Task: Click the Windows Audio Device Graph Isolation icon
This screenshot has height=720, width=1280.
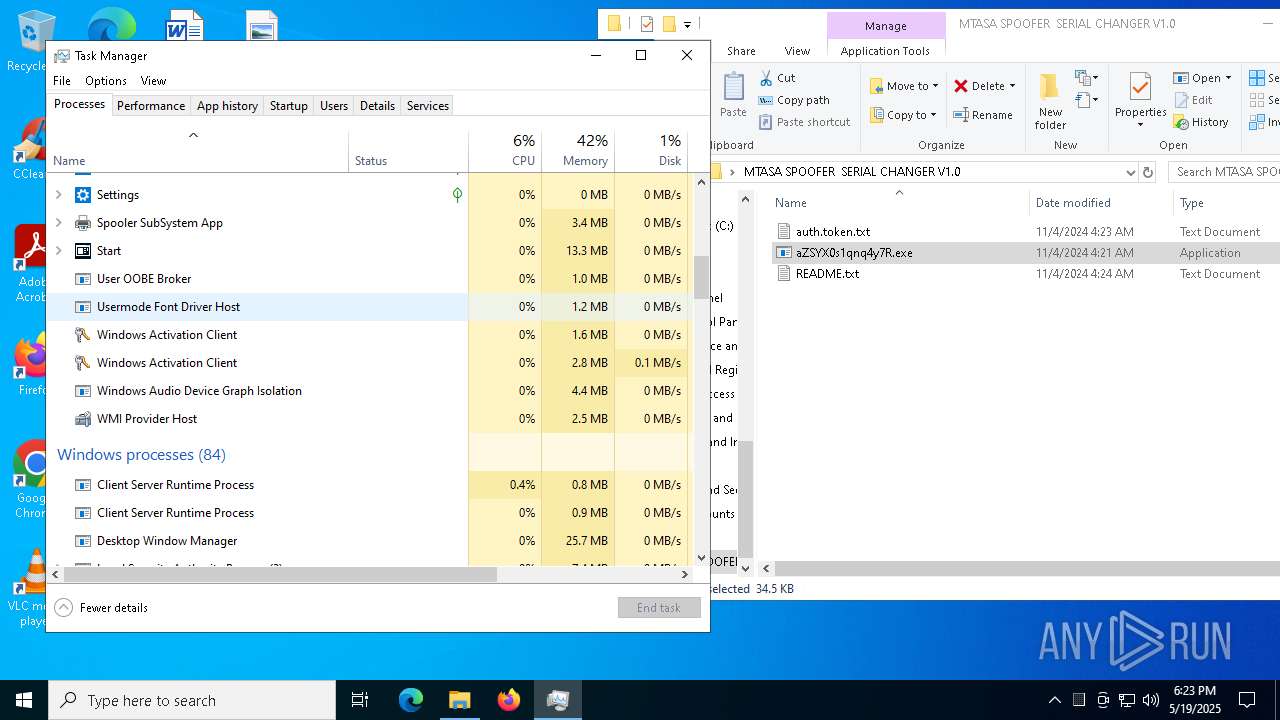Action: 83,391
